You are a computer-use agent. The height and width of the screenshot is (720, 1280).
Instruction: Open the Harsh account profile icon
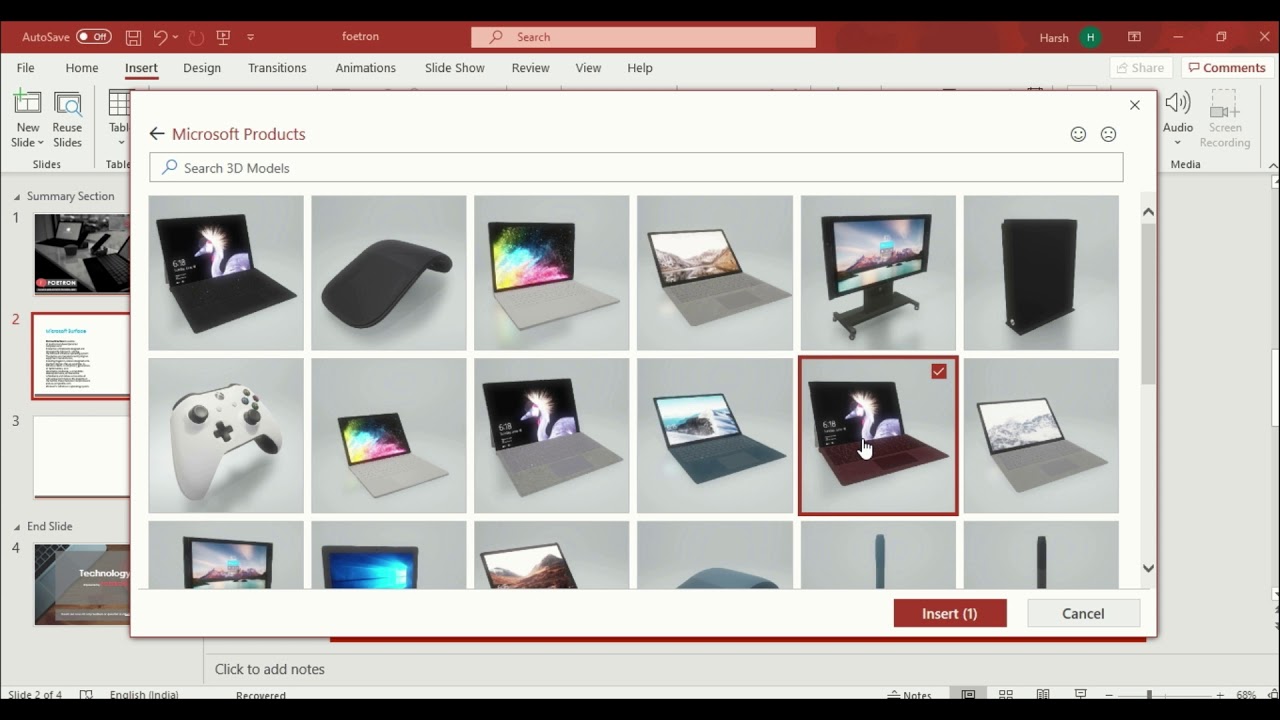click(1090, 37)
